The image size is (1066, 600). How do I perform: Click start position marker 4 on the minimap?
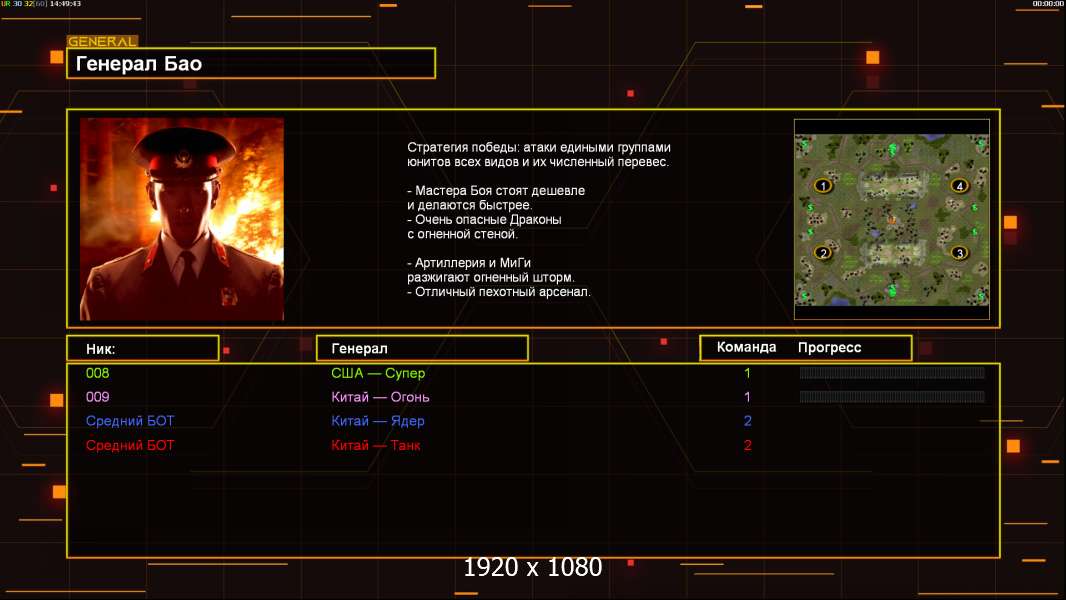coord(959,186)
